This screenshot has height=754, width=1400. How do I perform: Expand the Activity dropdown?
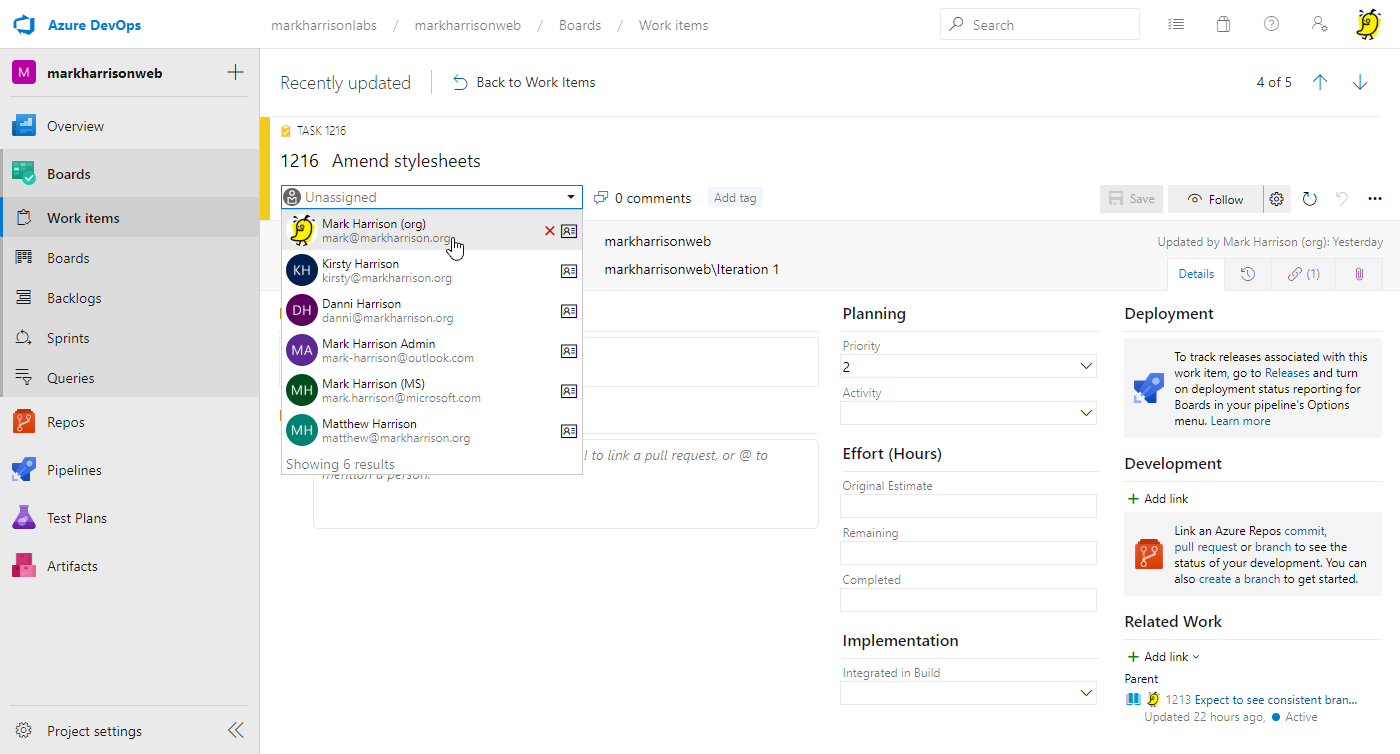pos(1087,413)
